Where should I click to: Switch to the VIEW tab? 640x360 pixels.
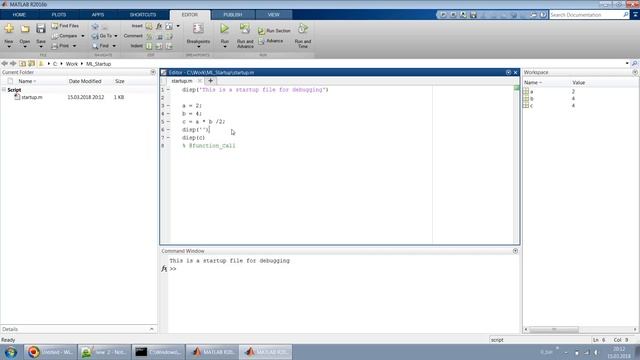(x=273, y=15)
